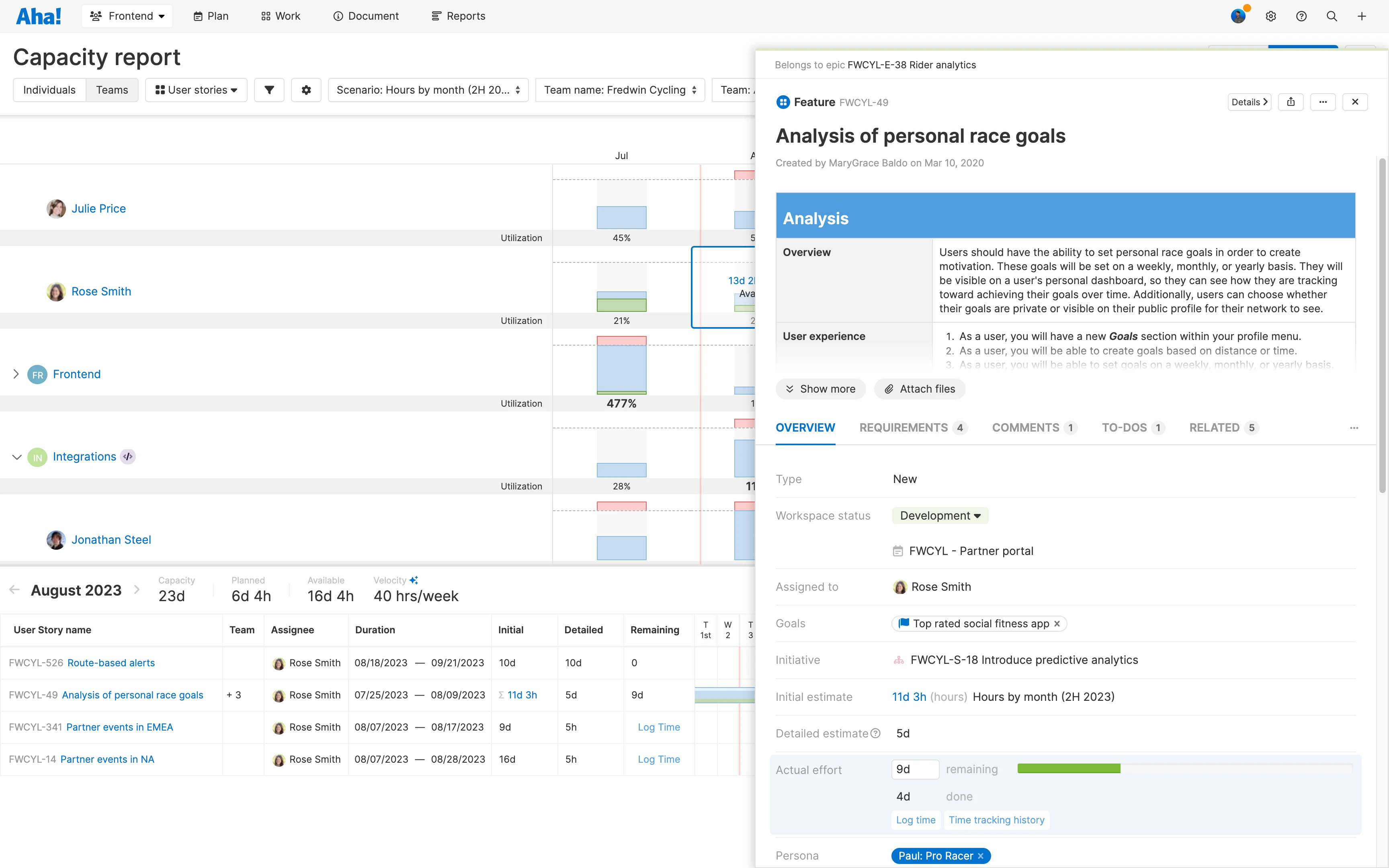1389x868 pixels.
Task: Click the share/export icon in feature panel
Action: click(x=1290, y=102)
